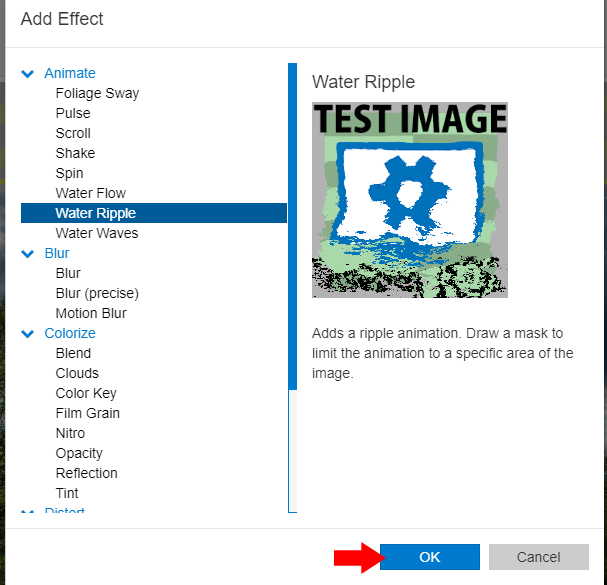Confirm with the OK button
The height and width of the screenshot is (585, 607).
pyautogui.click(x=429, y=557)
